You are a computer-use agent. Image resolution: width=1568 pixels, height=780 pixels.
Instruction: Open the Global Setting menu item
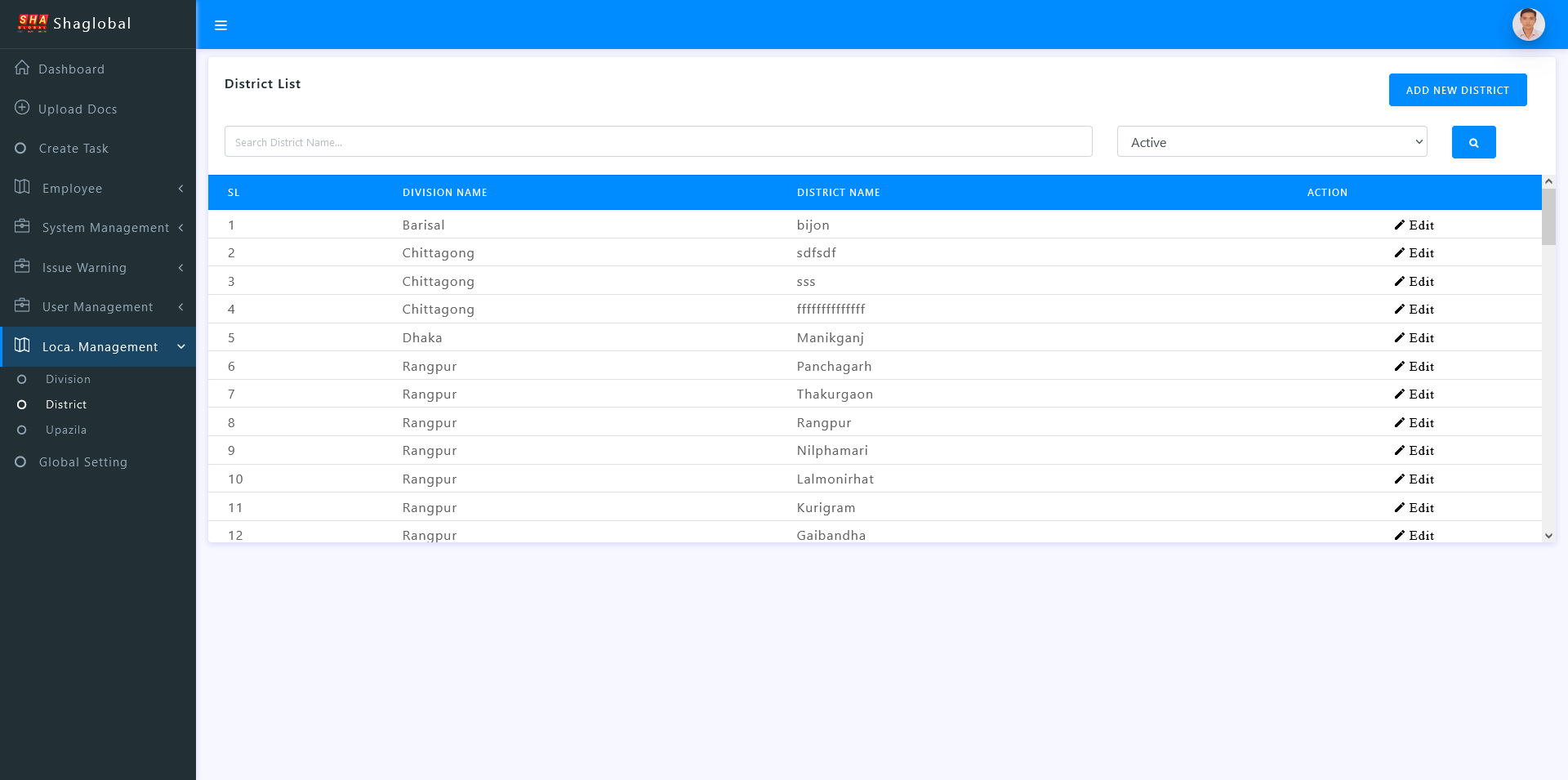82,462
